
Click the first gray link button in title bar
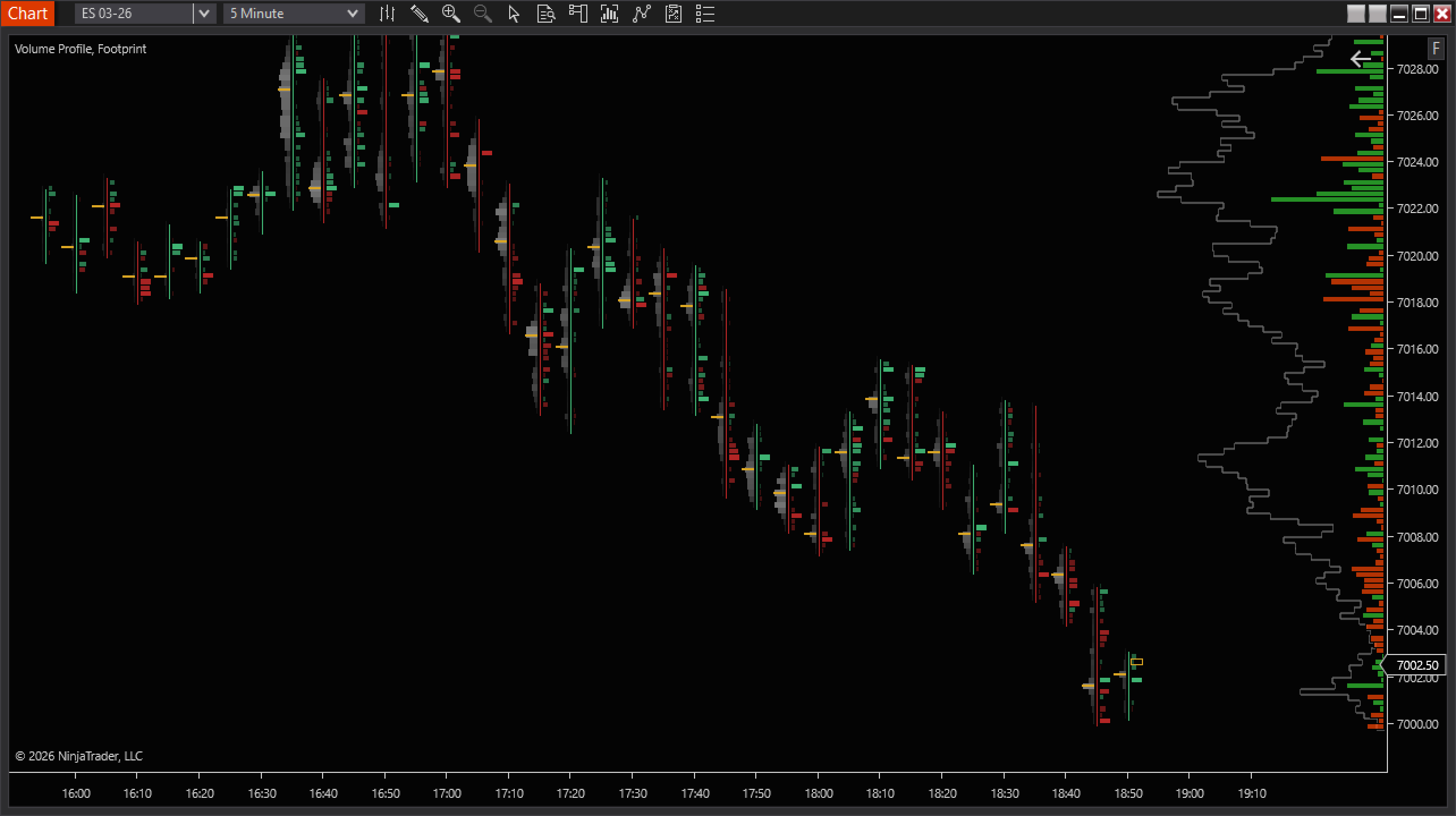click(x=1356, y=14)
